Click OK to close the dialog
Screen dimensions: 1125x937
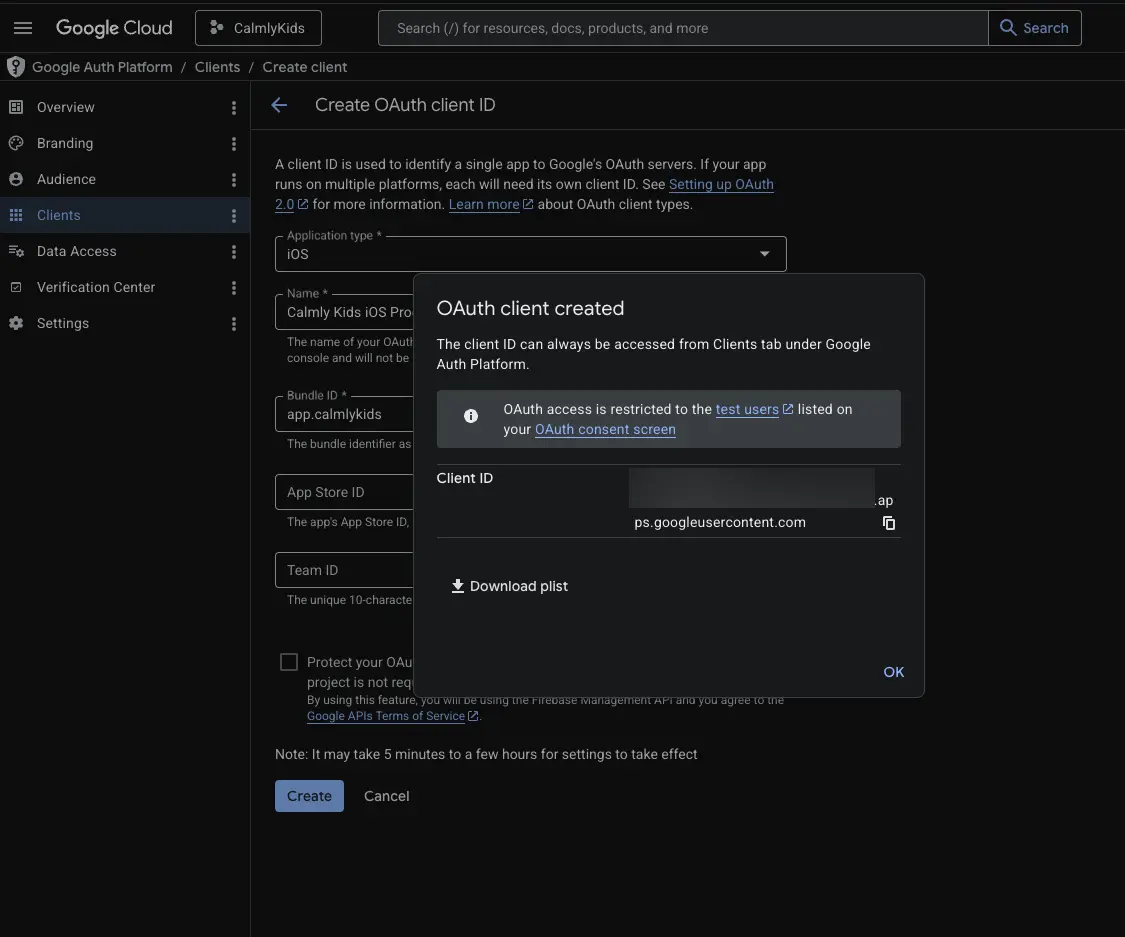[x=893, y=672]
